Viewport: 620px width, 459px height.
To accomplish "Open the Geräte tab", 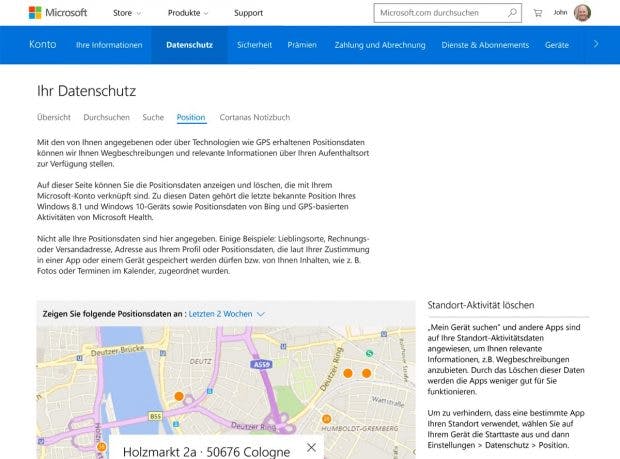I will pyautogui.click(x=557, y=45).
